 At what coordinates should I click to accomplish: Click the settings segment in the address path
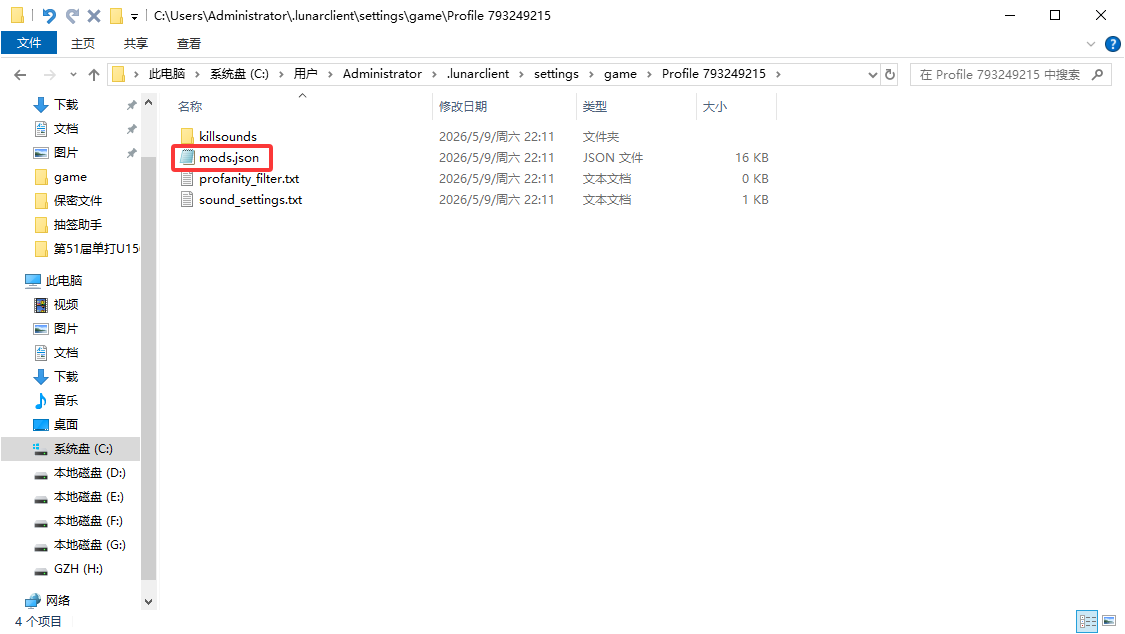(x=556, y=74)
